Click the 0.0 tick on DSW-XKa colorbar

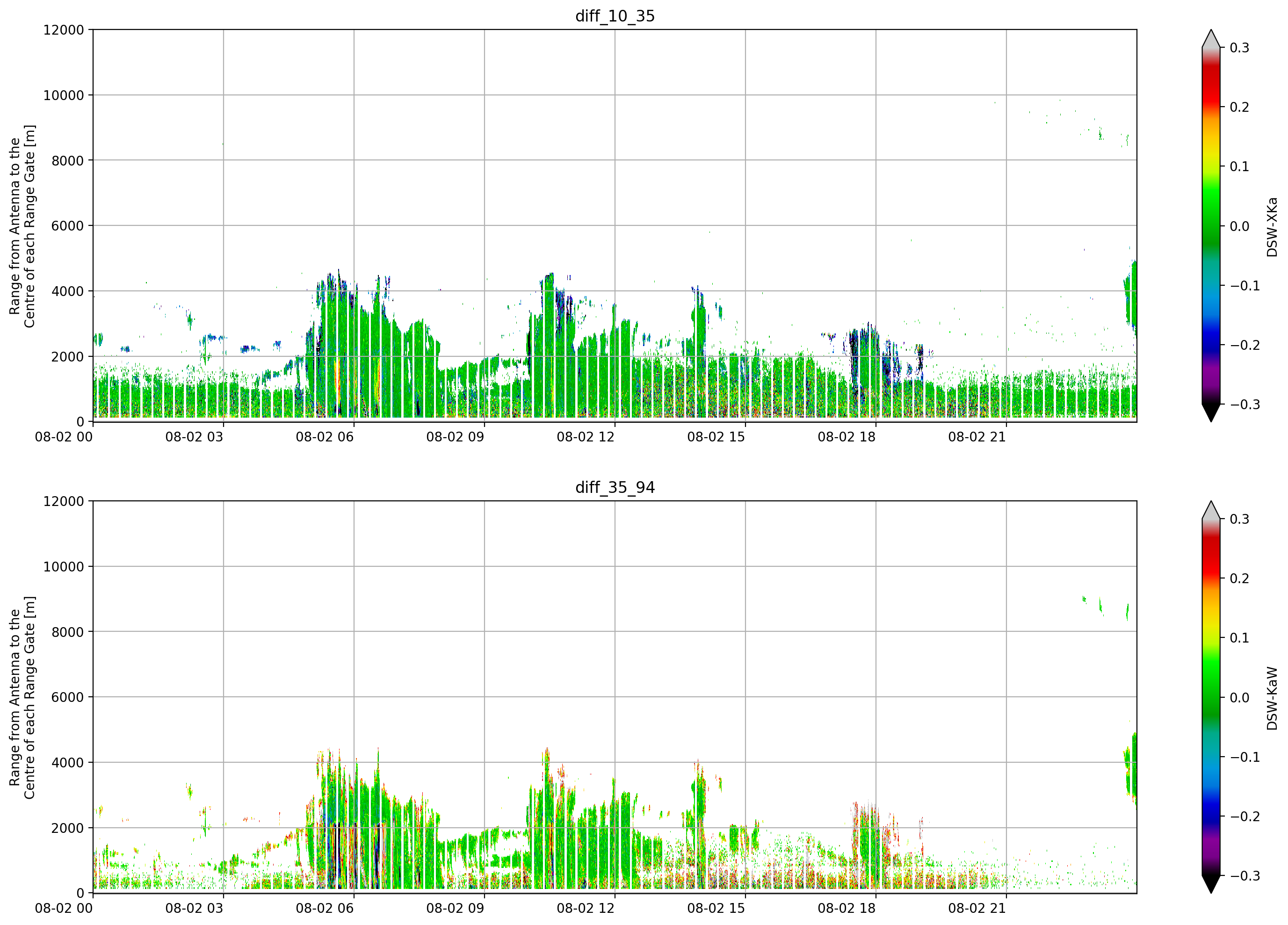pos(1240,226)
